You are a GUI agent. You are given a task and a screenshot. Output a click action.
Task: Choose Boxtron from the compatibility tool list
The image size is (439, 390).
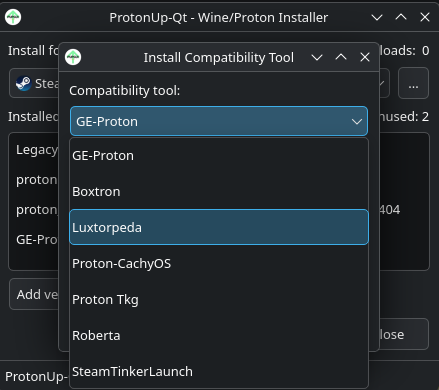coord(219,192)
